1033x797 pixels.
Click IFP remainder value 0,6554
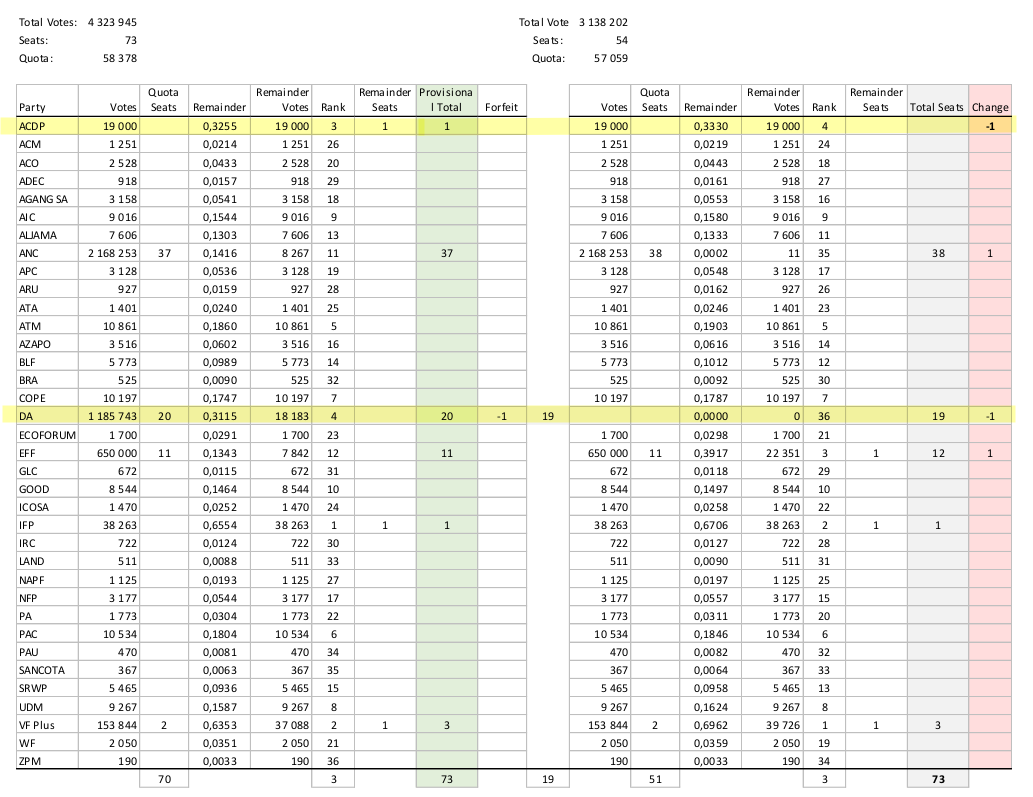coord(220,526)
